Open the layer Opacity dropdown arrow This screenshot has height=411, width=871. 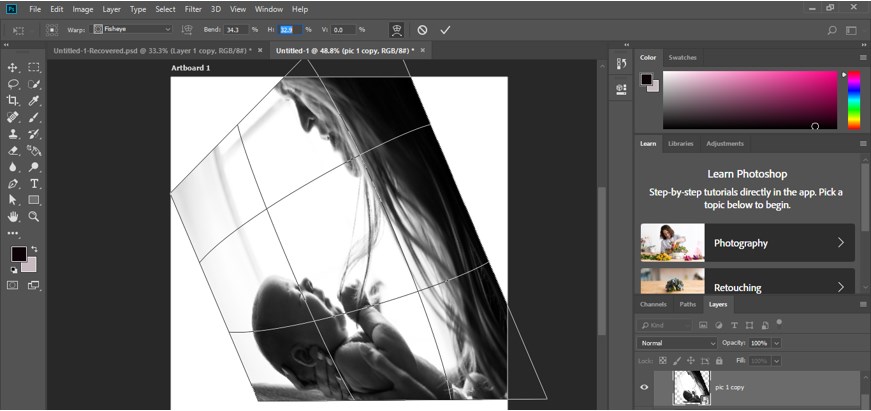pyautogui.click(x=777, y=343)
